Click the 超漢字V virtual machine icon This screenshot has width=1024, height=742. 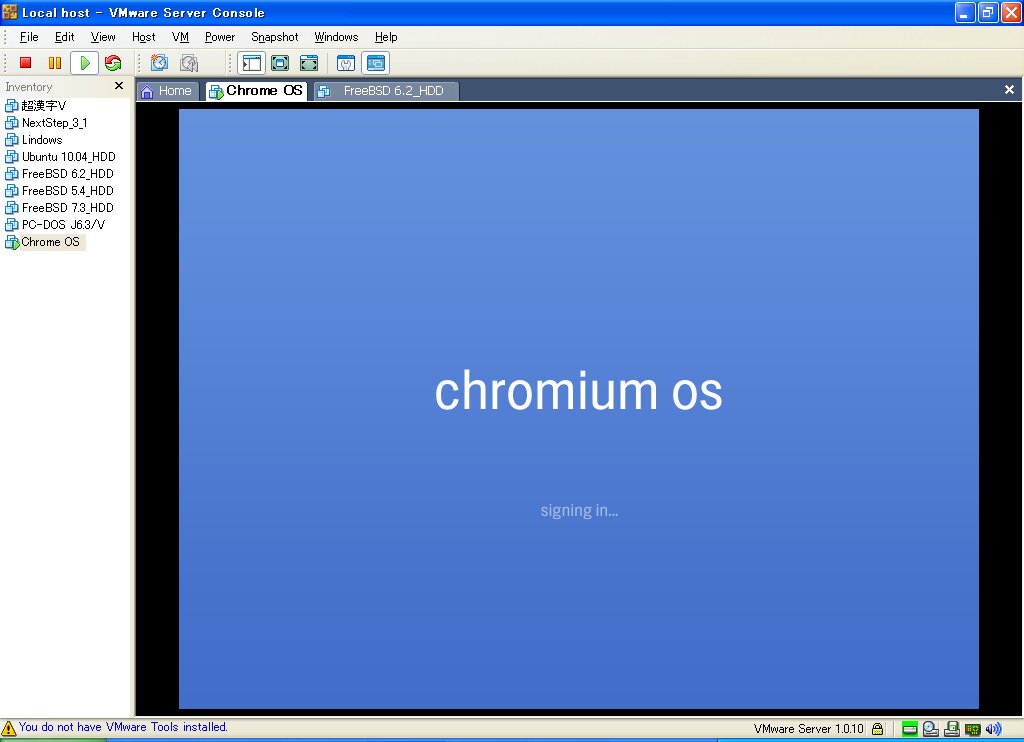(x=12, y=106)
